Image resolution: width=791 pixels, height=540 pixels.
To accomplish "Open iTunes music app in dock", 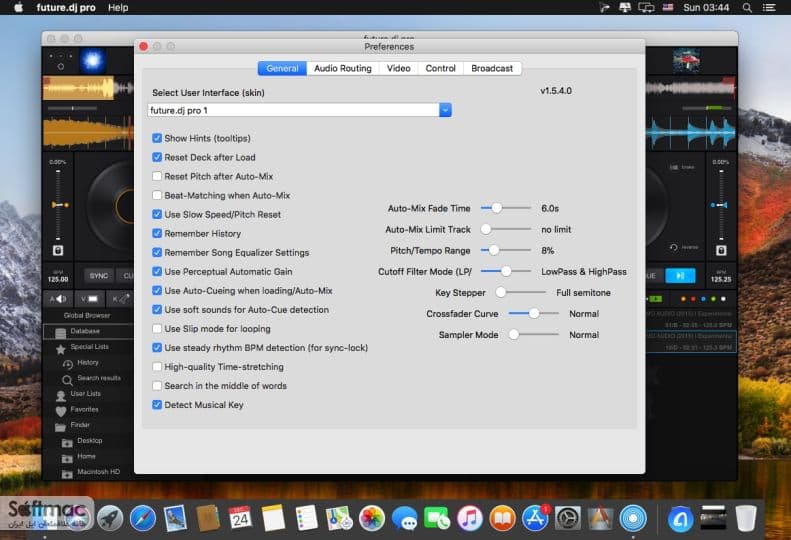I will [x=470, y=518].
